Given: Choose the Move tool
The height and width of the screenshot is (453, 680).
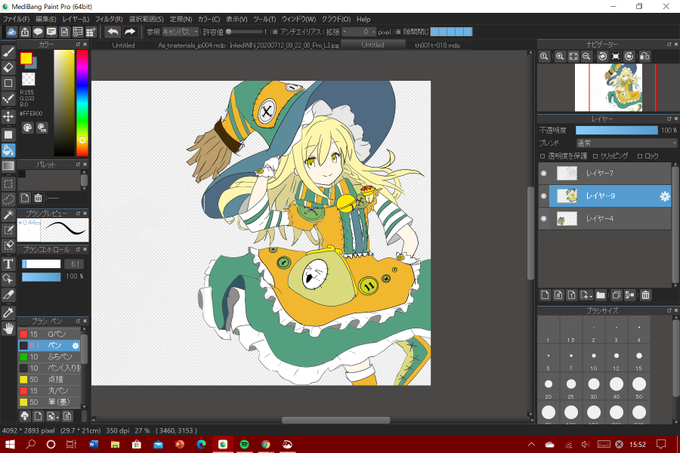Looking at the screenshot, I should [x=8, y=117].
